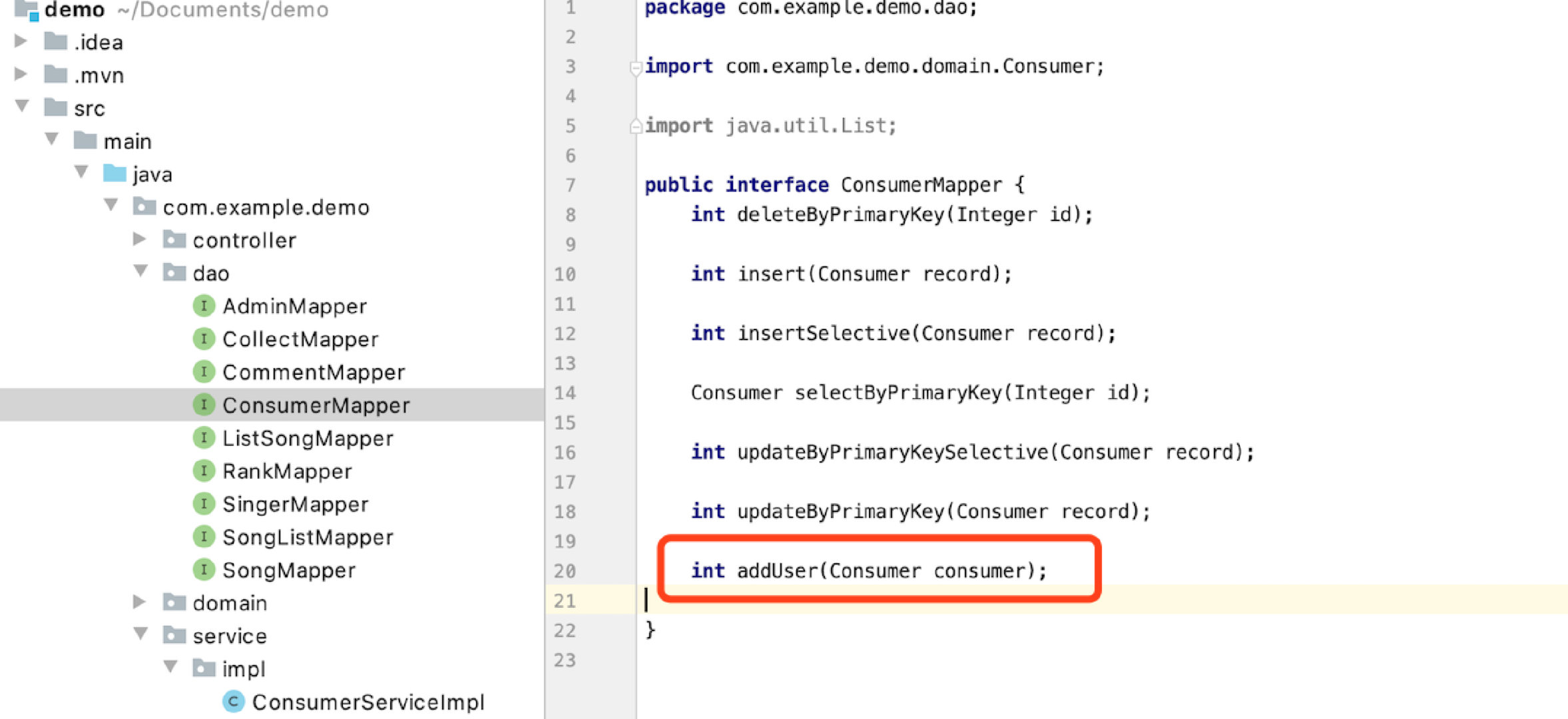Select the highlighted ConsumerMapper file
The image size is (1568, 719).
pyautogui.click(x=316, y=405)
